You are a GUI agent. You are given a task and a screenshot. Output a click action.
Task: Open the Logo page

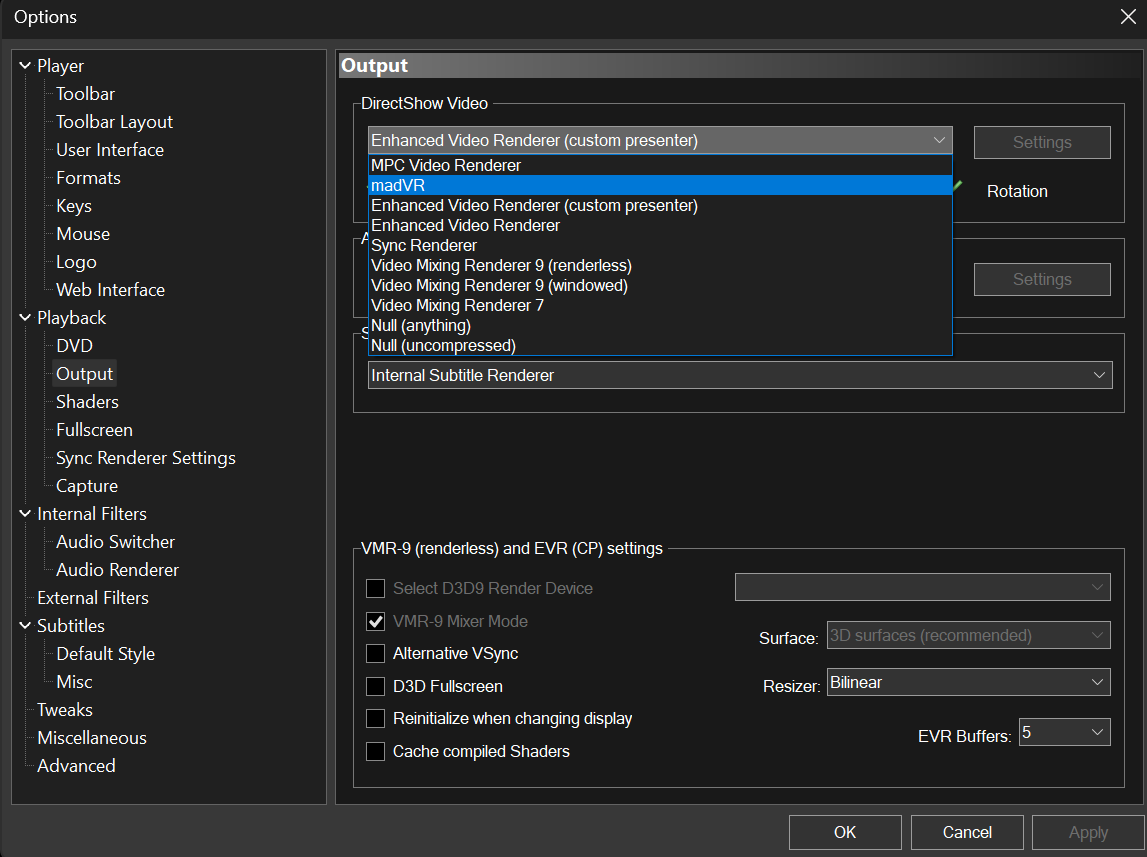click(76, 262)
